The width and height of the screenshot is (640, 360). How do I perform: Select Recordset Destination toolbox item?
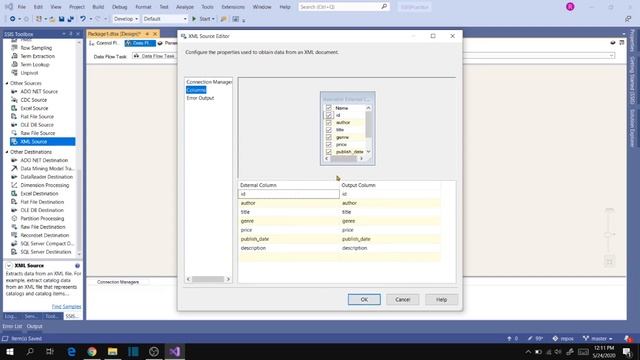coord(44,236)
